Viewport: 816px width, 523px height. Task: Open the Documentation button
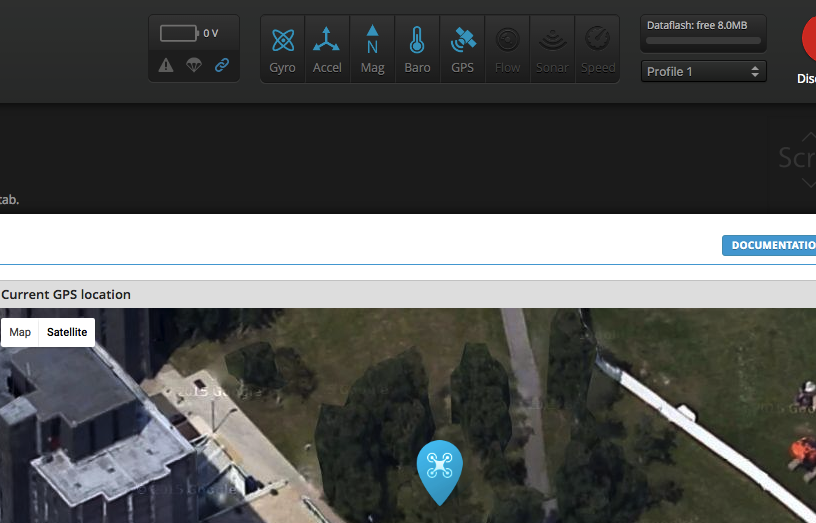(769, 245)
